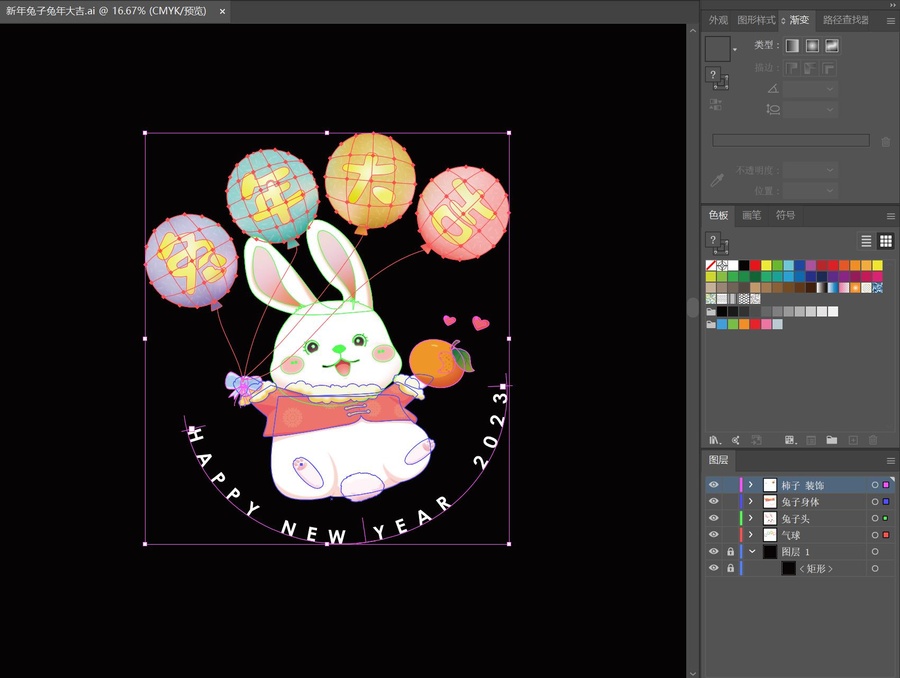Viewport: 900px width, 678px height.
Task: Pick the pink swatch in bottom color group
Action: tap(766, 324)
